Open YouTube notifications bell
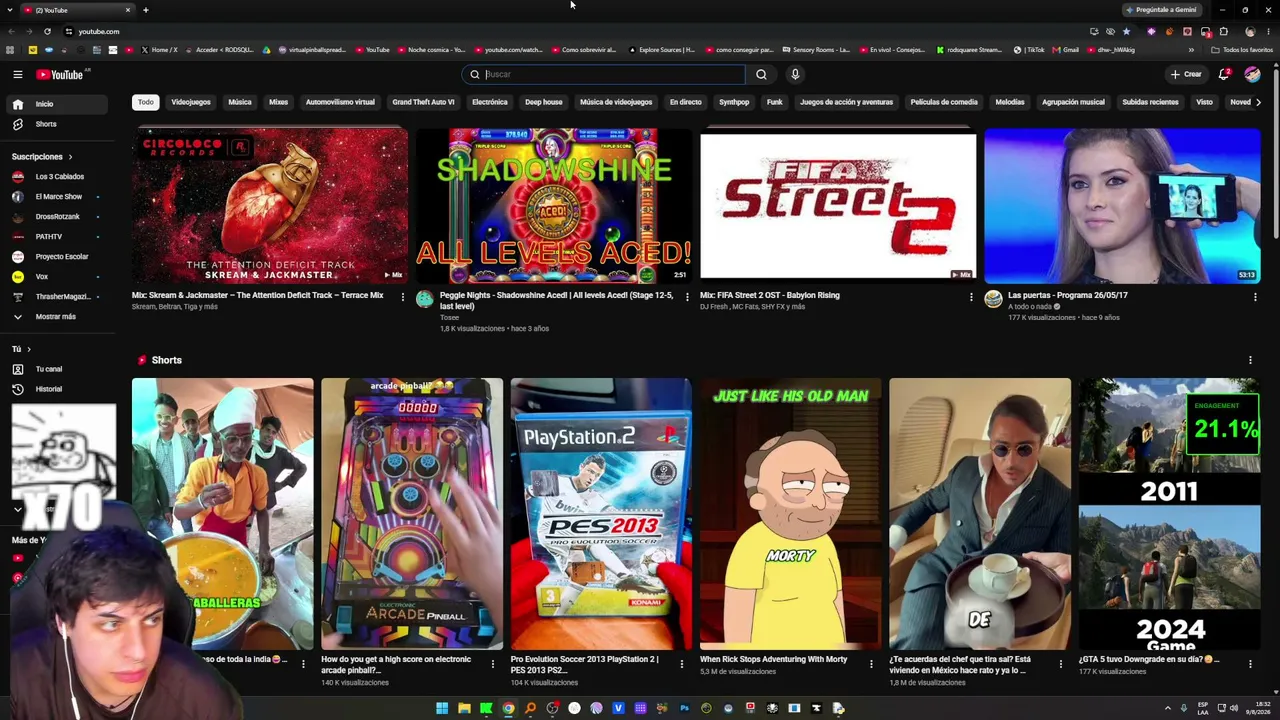The width and height of the screenshot is (1280, 720). click(1224, 74)
